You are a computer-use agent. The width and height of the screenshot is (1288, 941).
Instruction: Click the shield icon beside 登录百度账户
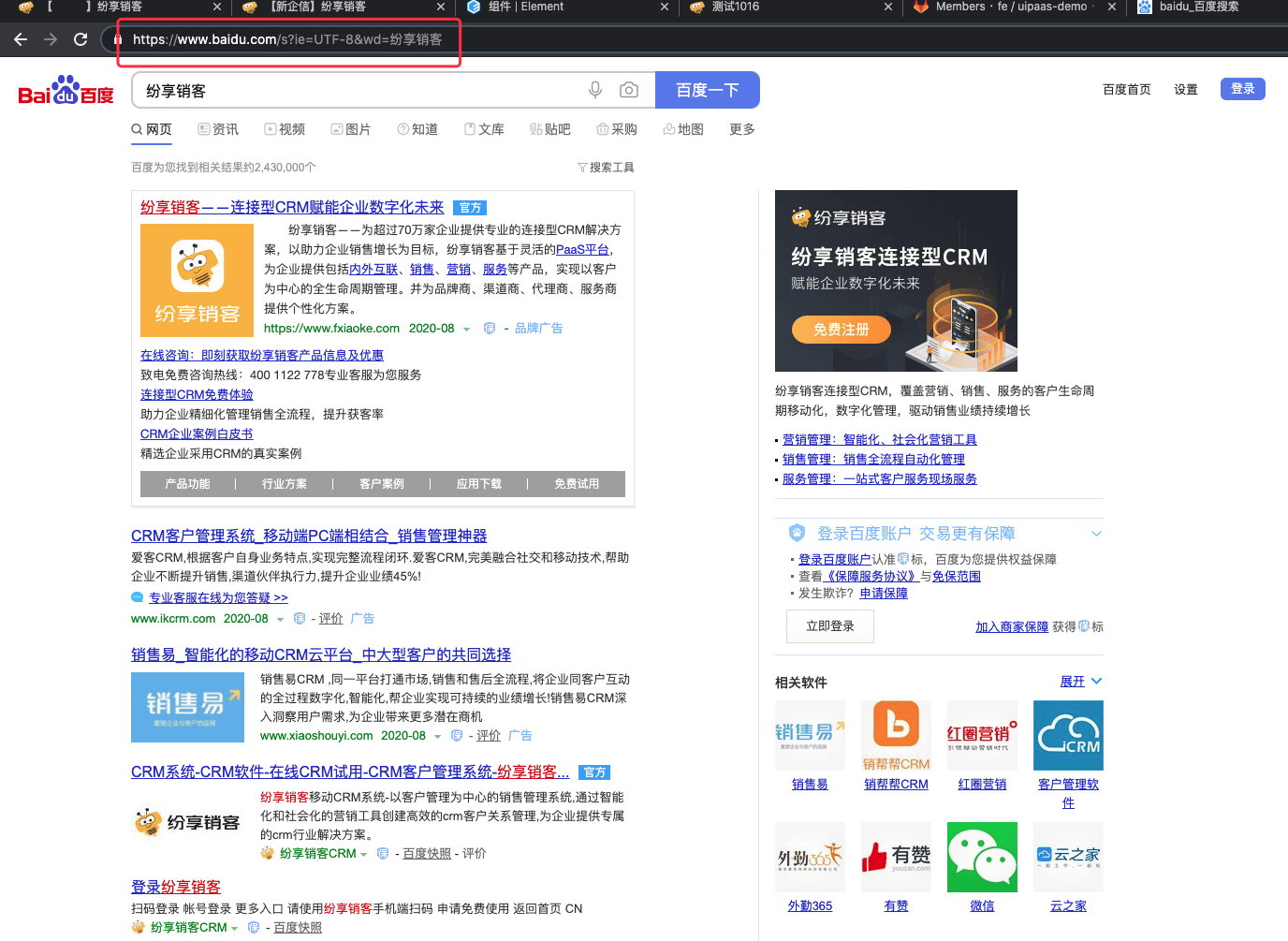coord(797,533)
